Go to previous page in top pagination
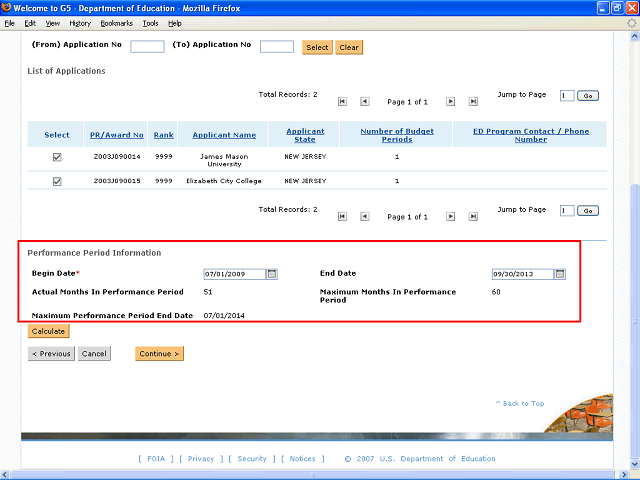The width and height of the screenshot is (640, 480). point(364,101)
